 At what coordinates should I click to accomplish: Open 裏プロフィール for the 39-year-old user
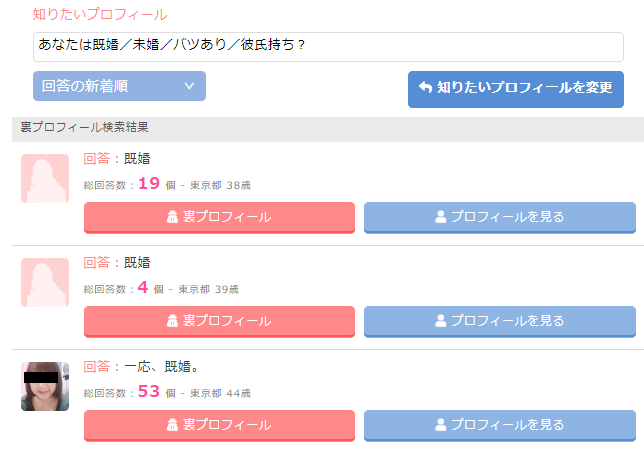coord(219,321)
